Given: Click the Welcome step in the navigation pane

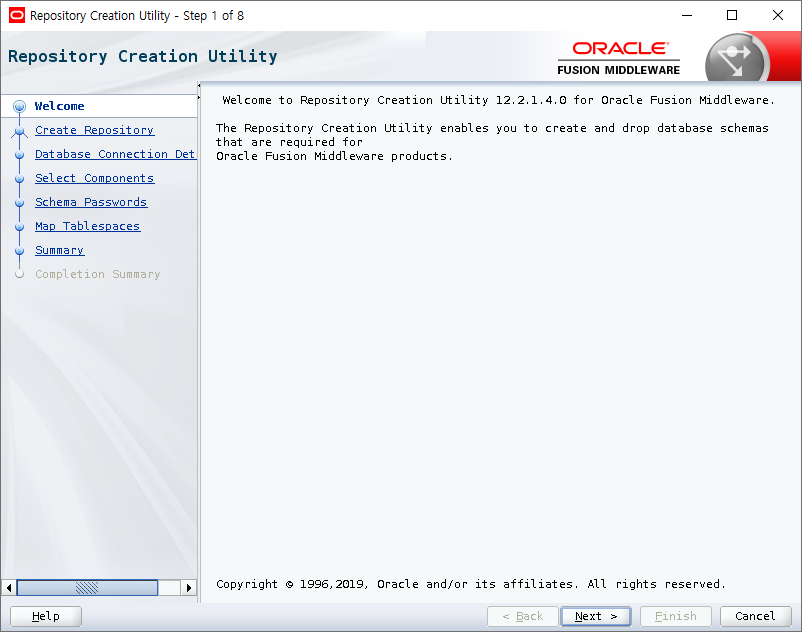Looking at the screenshot, I should point(59,106).
